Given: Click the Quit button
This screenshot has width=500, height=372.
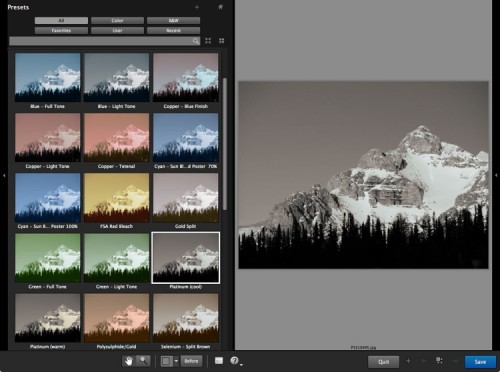Looking at the screenshot, I should click(x=383, y=362).
